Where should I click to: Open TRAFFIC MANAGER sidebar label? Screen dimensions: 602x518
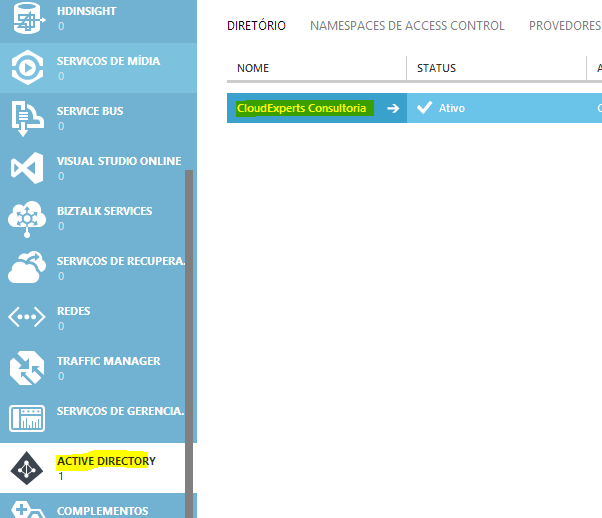tap(109, 361)
